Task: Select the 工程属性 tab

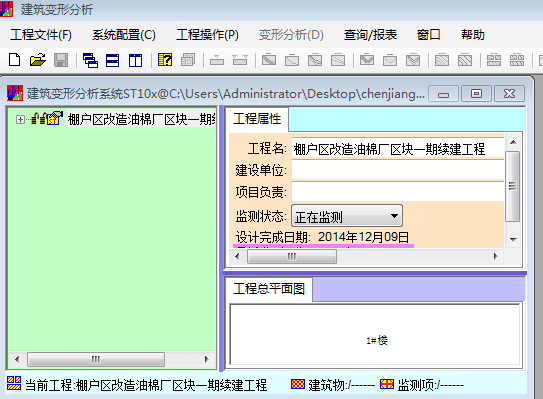Action: (257, 119)
